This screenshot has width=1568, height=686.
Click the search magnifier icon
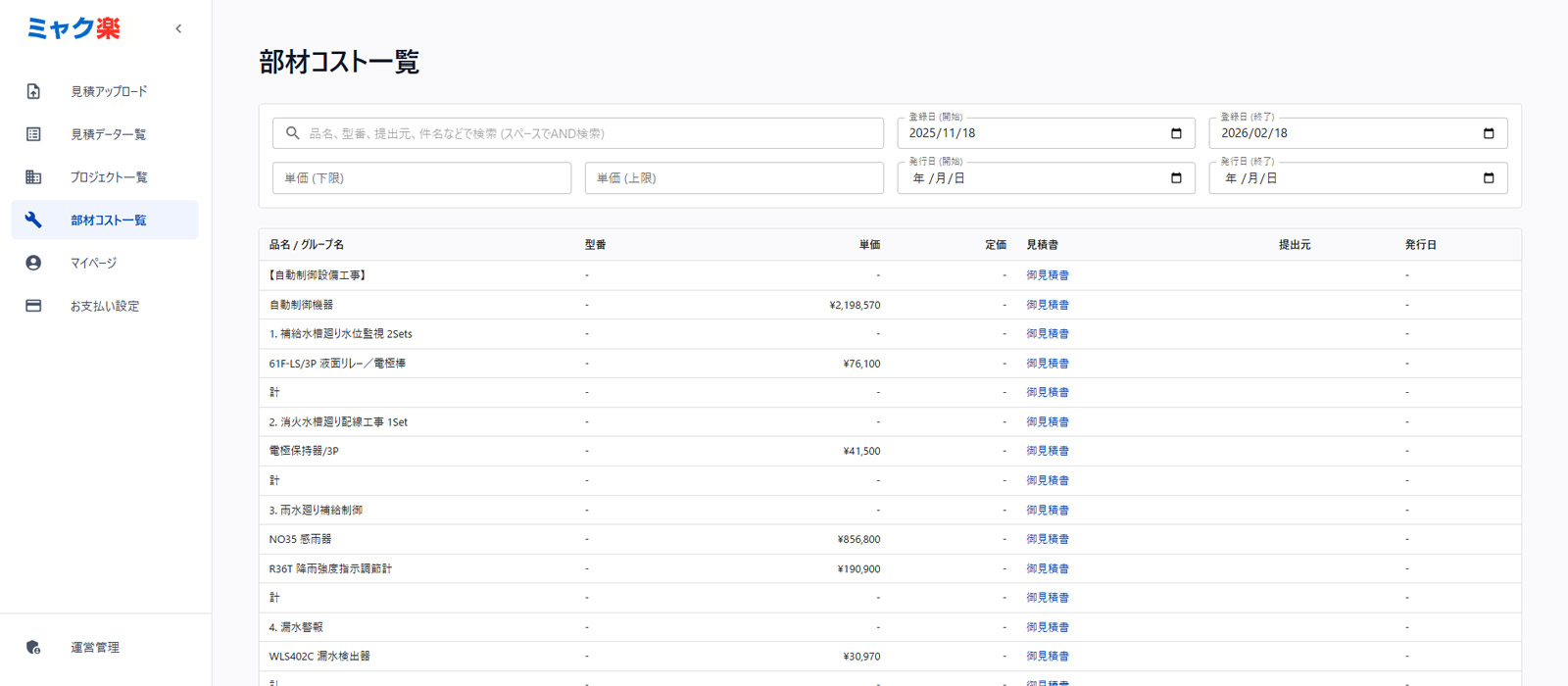pos(292,133)
